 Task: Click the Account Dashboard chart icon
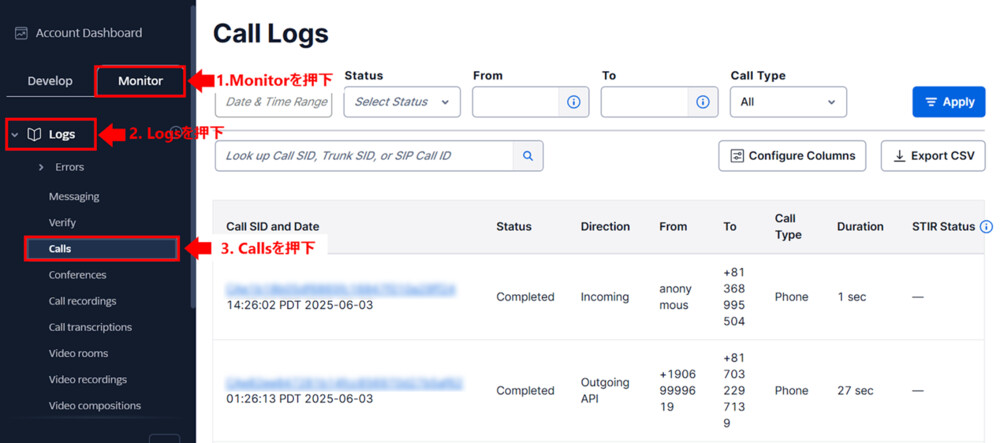pos(21,33)
